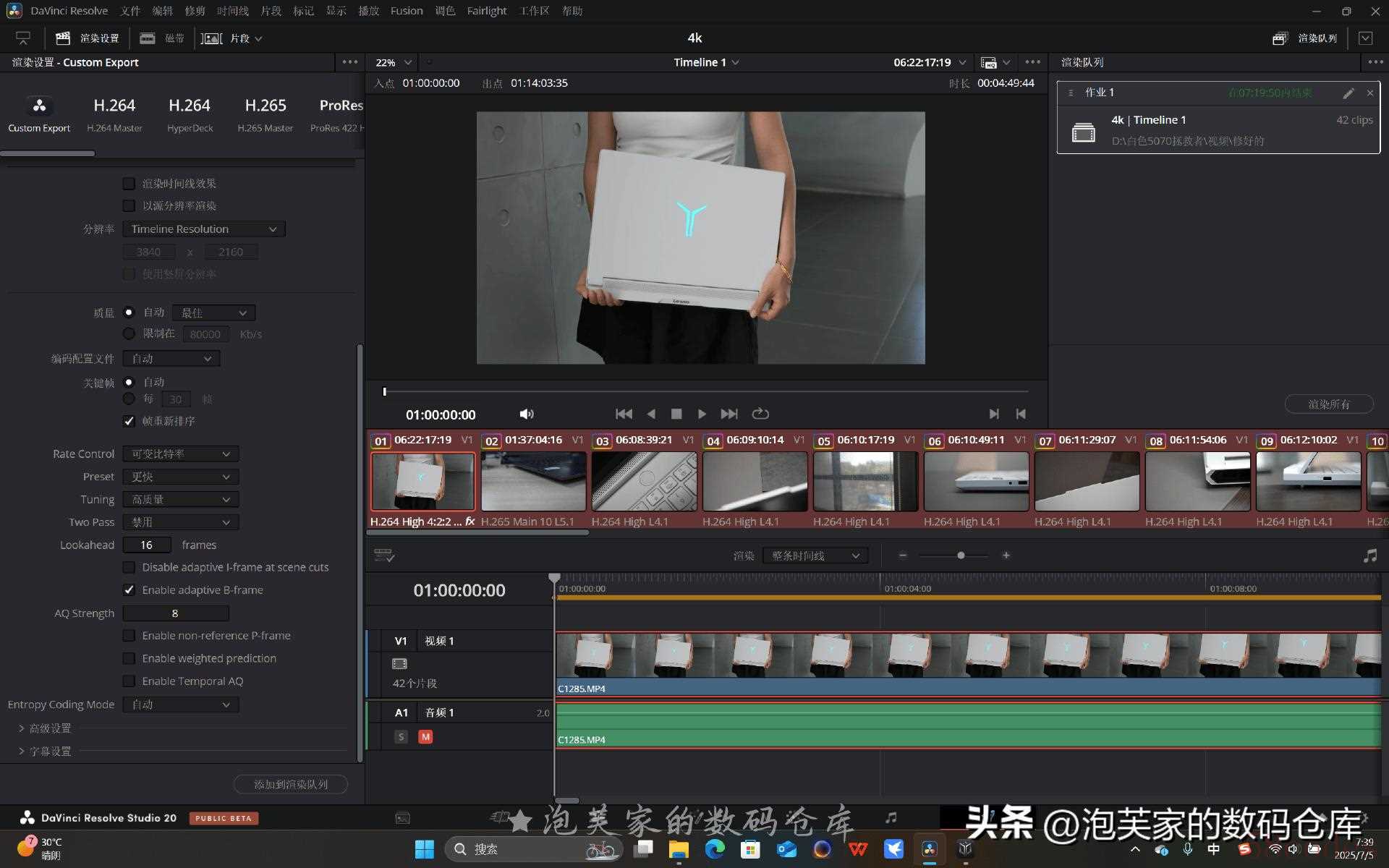Enable Disable adaptive I-frame at scene cuts
Image resolution: width=1389 pixels, height=868 pixels.
[x=129, y=567]
